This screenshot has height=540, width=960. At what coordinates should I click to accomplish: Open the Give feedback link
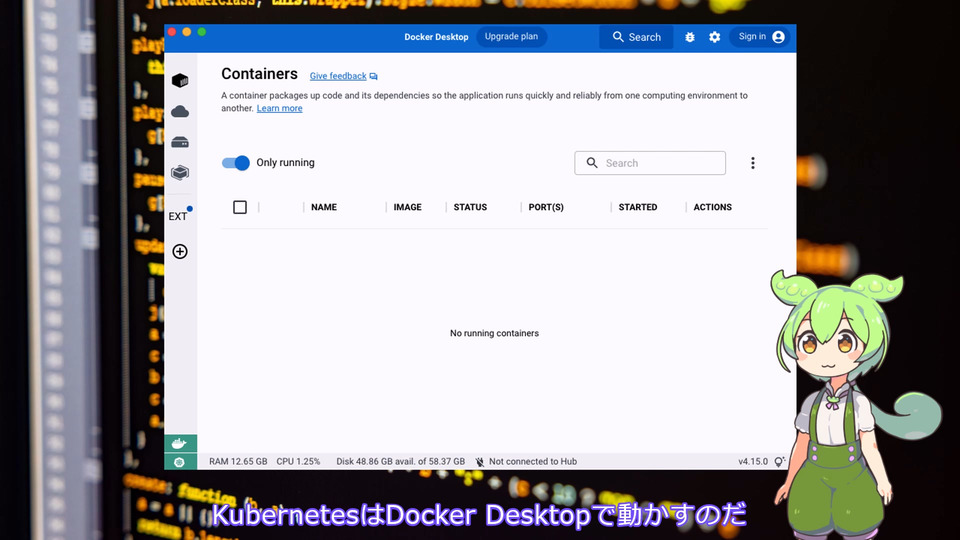(x=338, y=76)
